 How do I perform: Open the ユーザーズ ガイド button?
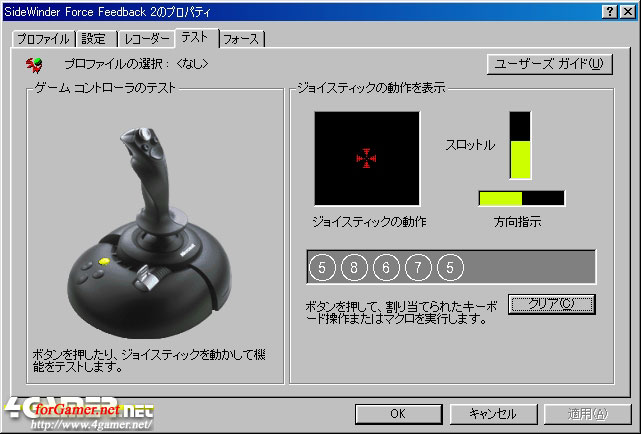point(549,64)
